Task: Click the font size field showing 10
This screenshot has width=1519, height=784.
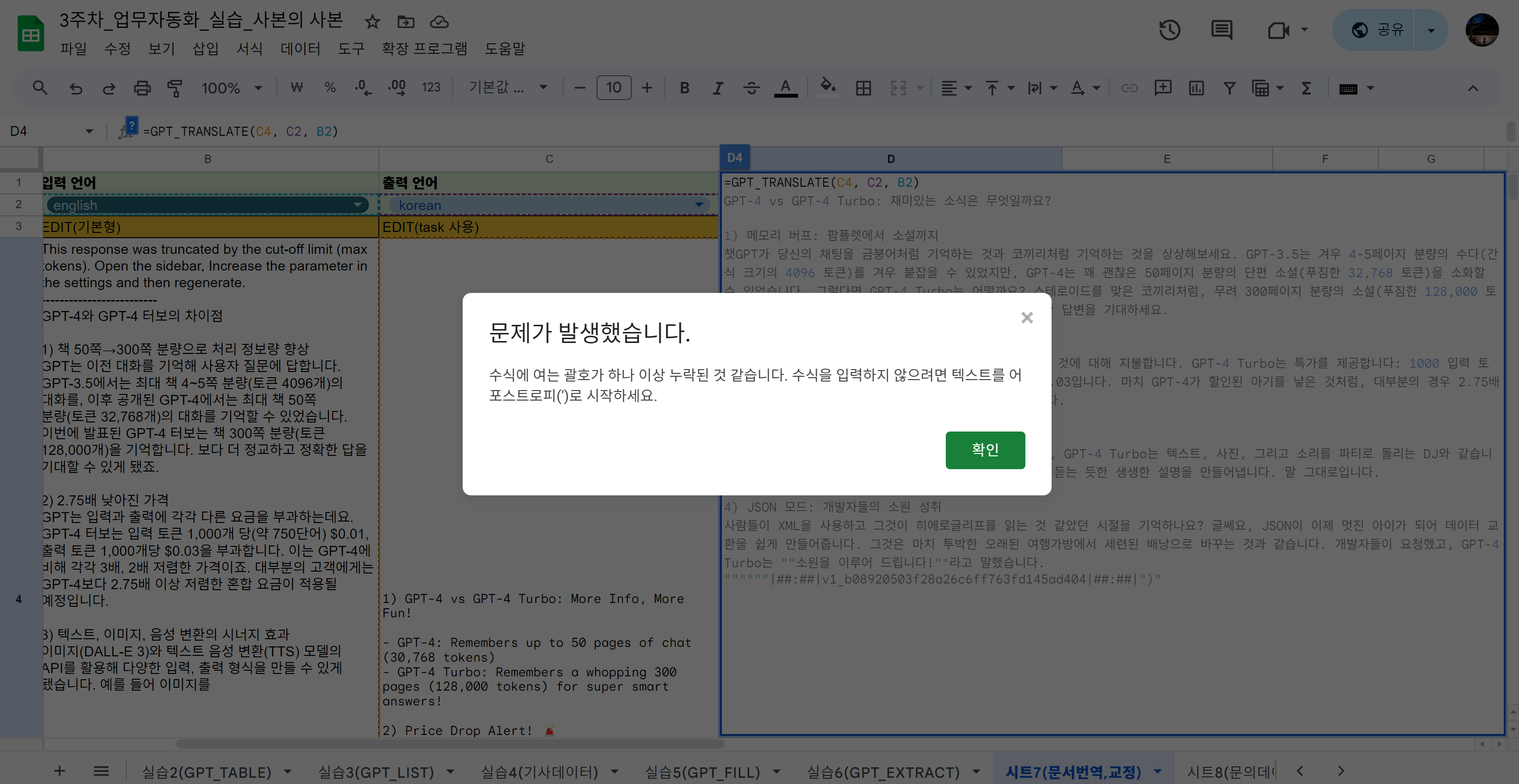Action: 614,89
